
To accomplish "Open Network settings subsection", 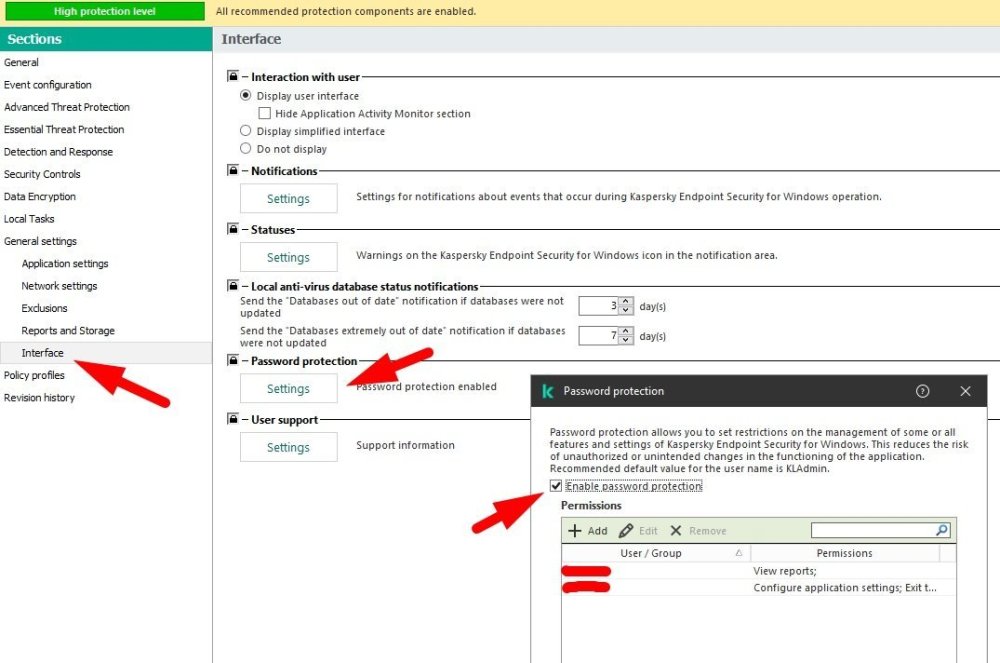I will coord(59,286).
